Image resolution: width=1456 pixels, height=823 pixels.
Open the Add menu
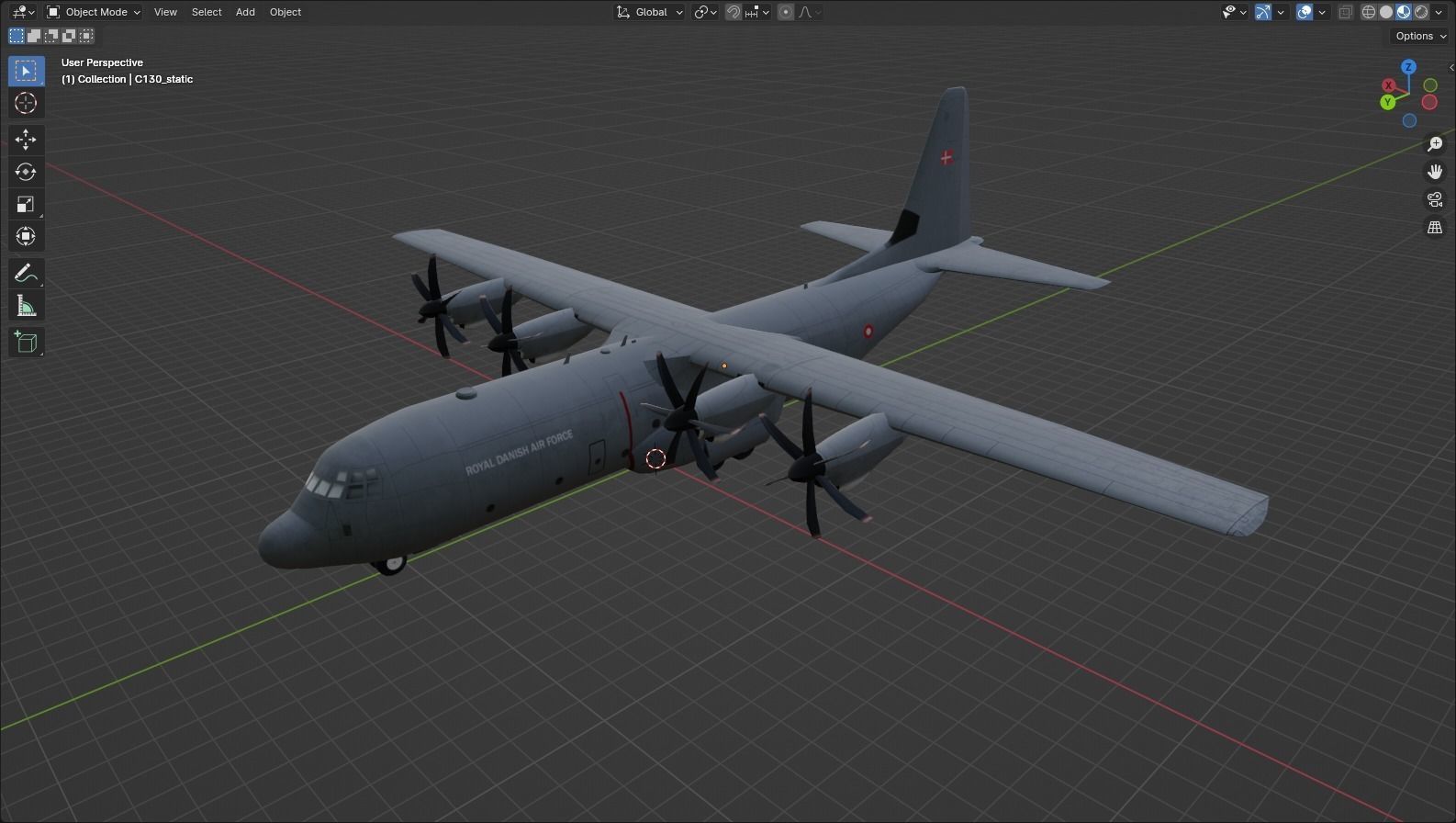pos(245,12)
